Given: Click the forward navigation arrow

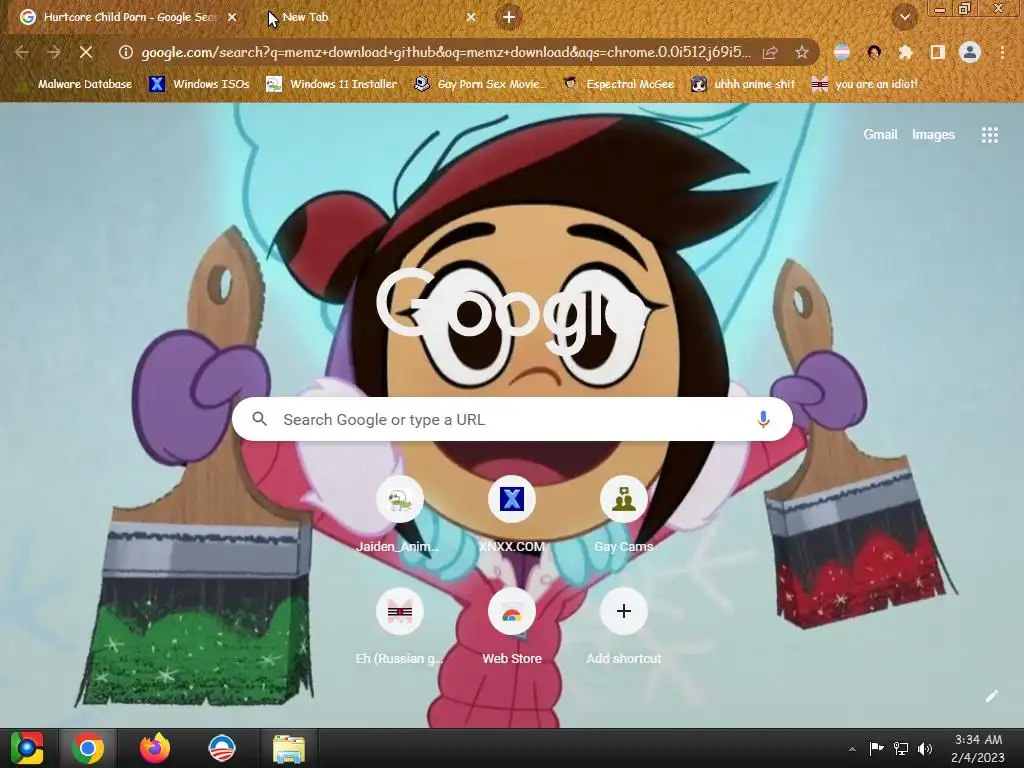Looking at the screenshot, I should (x=54, y=52).
